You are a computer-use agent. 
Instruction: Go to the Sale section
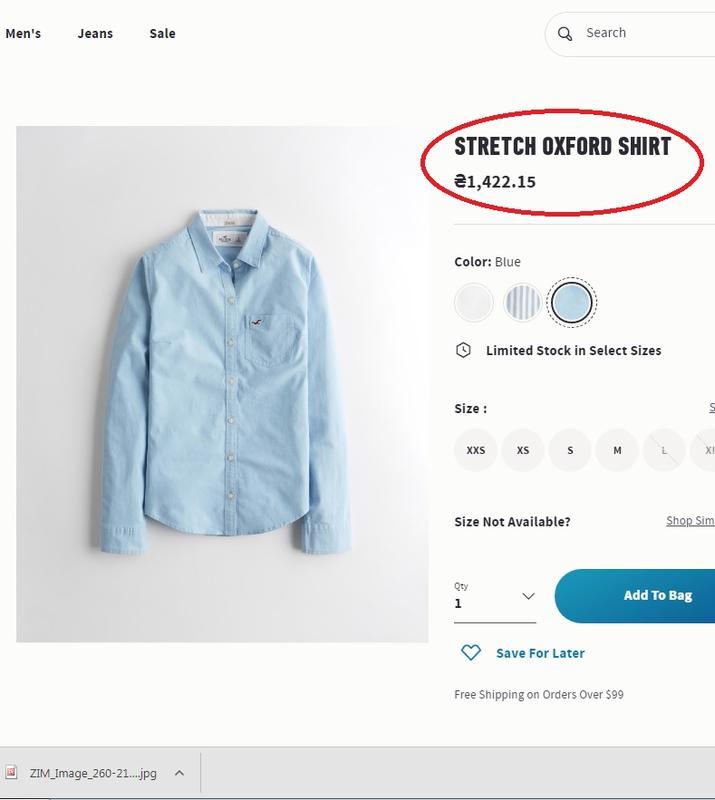pyautogui.click(x=162, y=33)
